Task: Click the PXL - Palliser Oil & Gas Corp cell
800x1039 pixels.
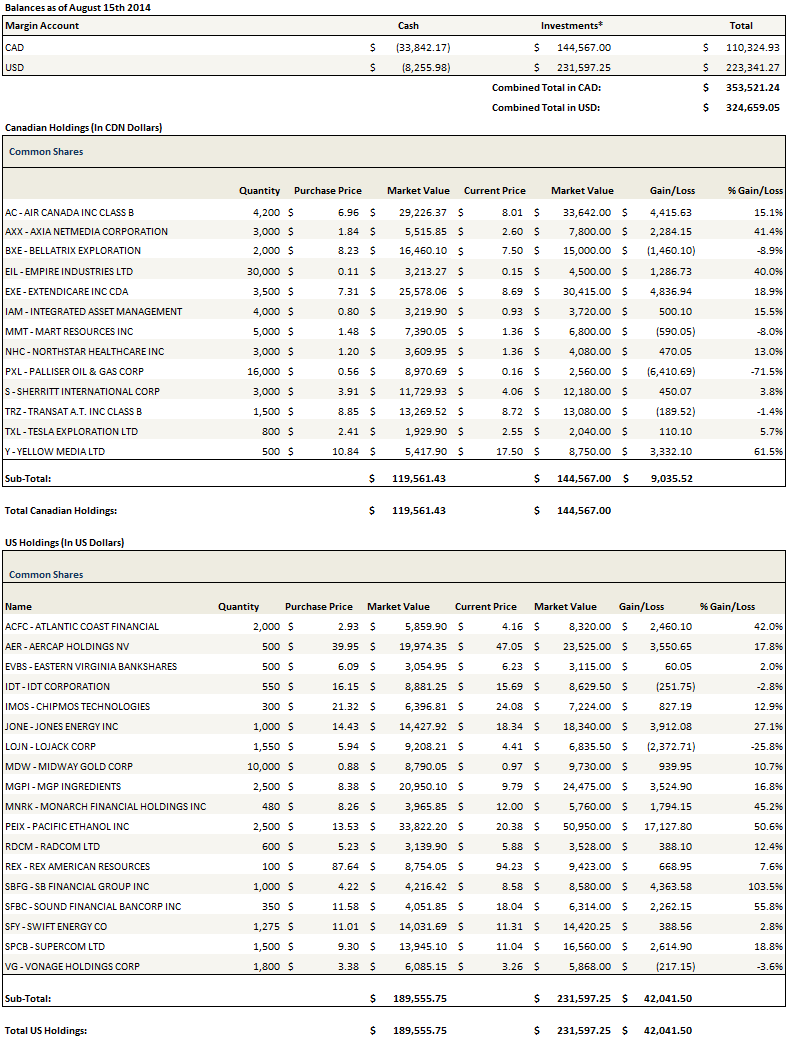Action: pos(74,372)
